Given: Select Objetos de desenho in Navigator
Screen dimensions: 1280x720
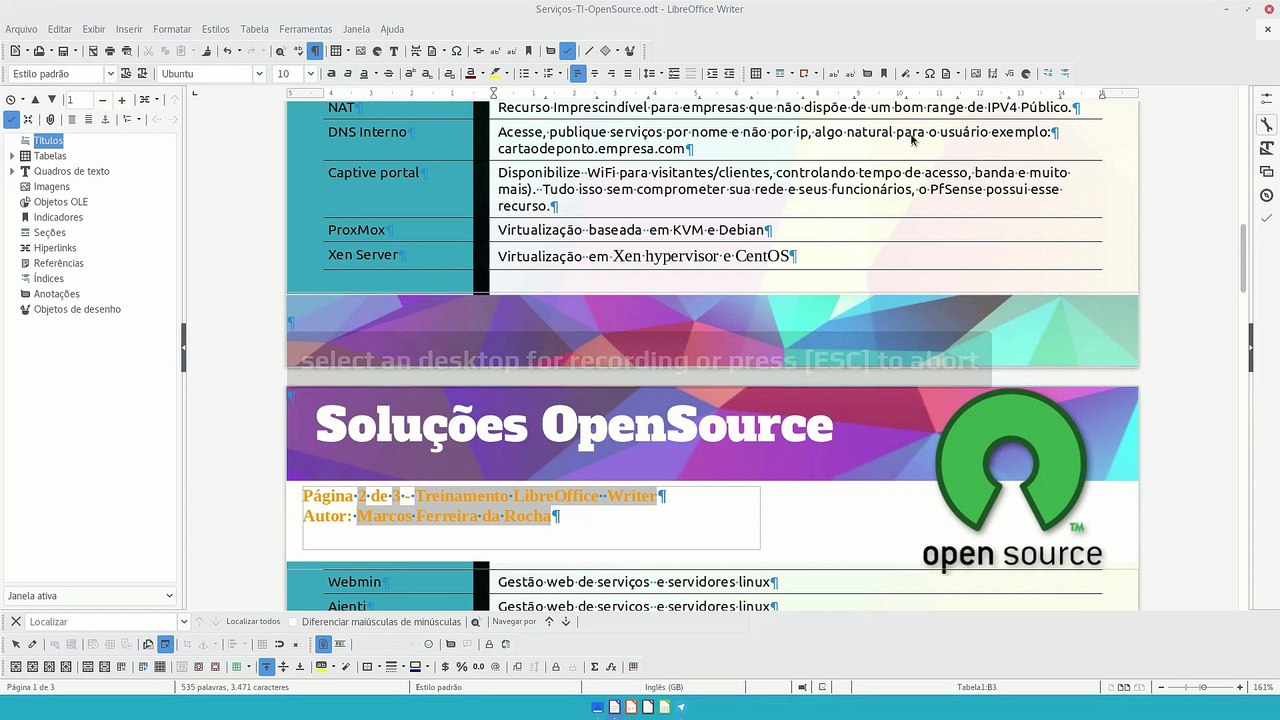Looking at the screenshot, I should pyautogui.click(x=77, y=310).
